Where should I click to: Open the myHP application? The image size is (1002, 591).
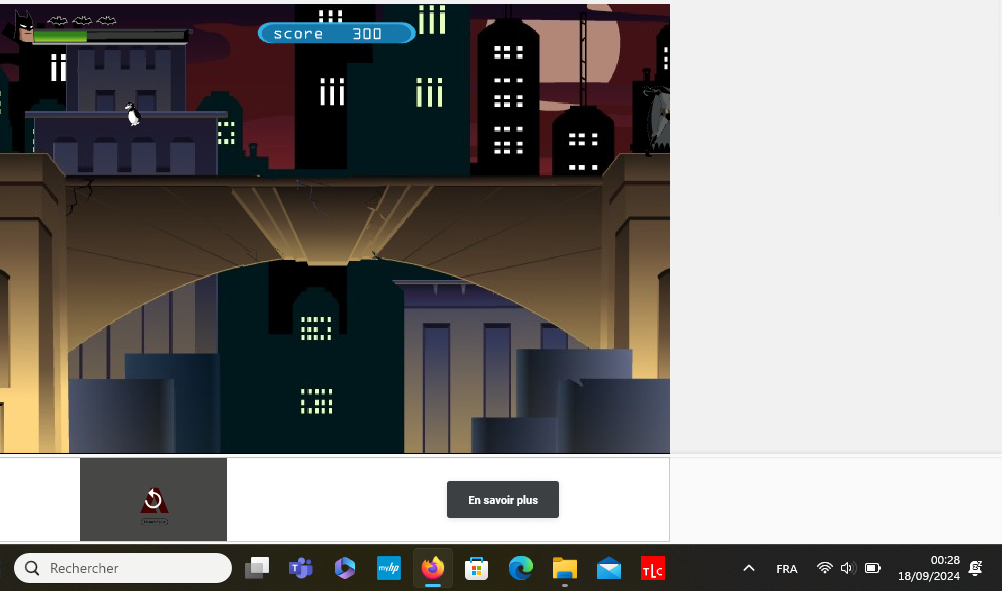[388, 568]
